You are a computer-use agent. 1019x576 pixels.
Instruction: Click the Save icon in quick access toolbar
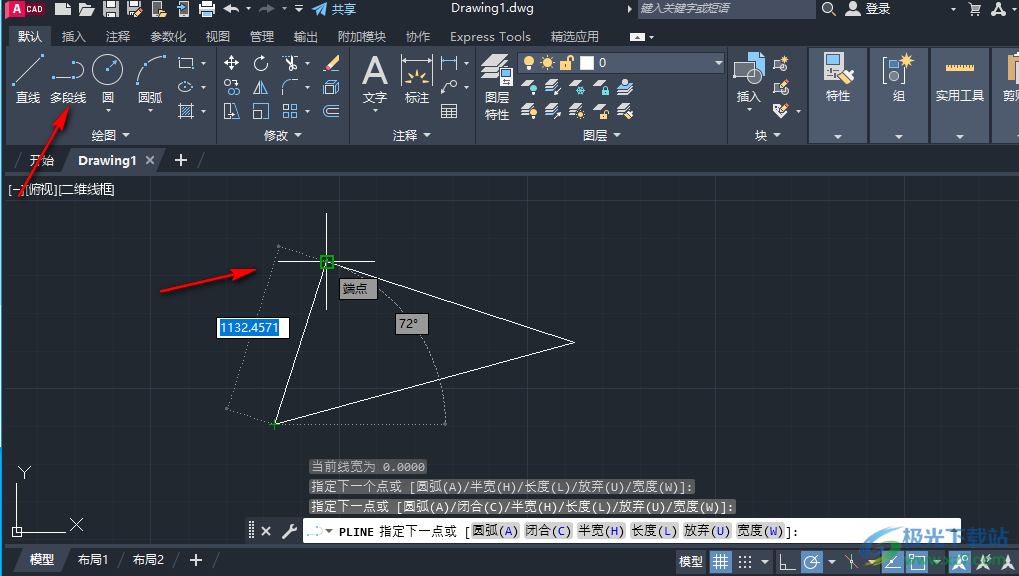[110, 9]
